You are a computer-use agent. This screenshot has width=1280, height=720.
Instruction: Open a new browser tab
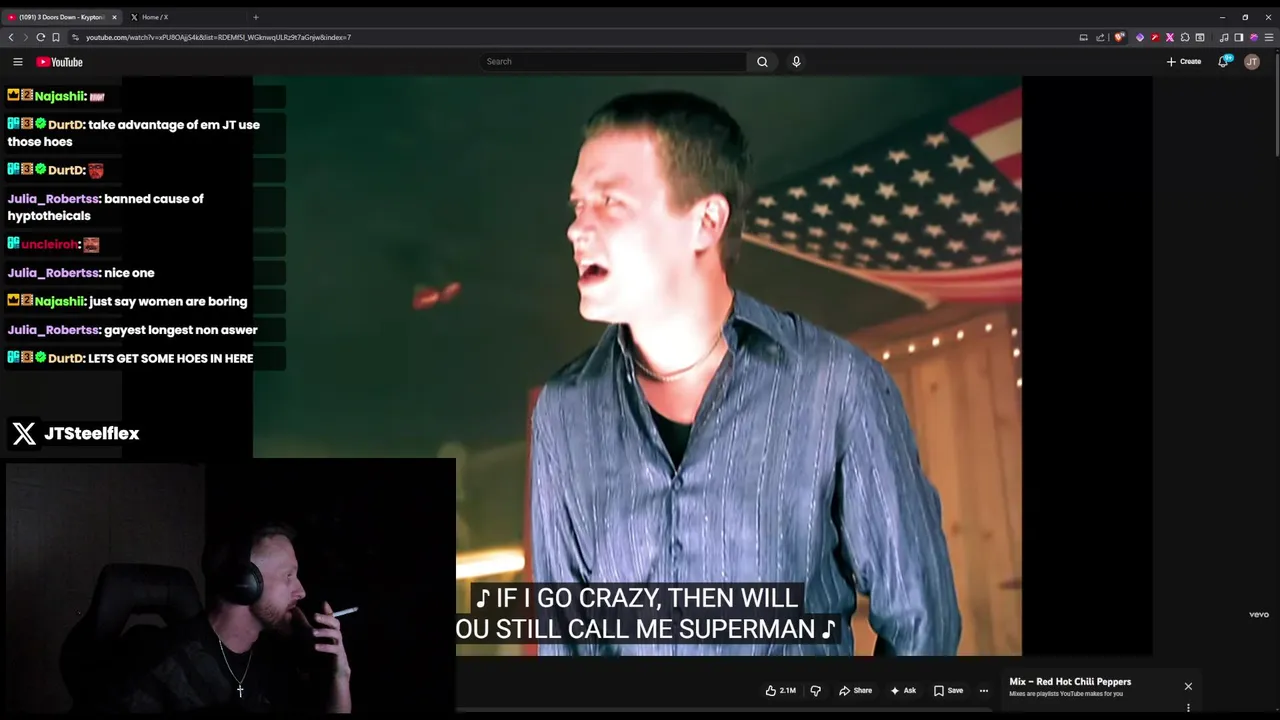256,17
